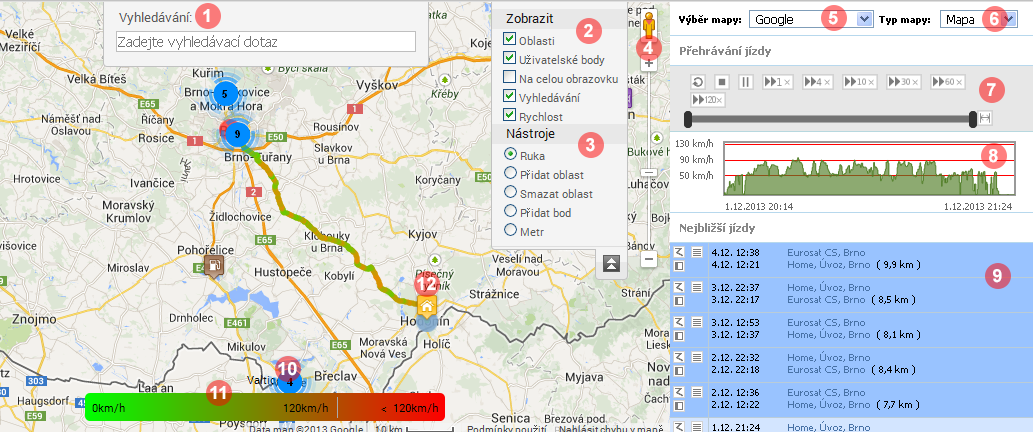This screenshot has height=432, width=1033.
Task: Show route icon for the 3.12. 12:53 ride
Action: pos(681,322)
